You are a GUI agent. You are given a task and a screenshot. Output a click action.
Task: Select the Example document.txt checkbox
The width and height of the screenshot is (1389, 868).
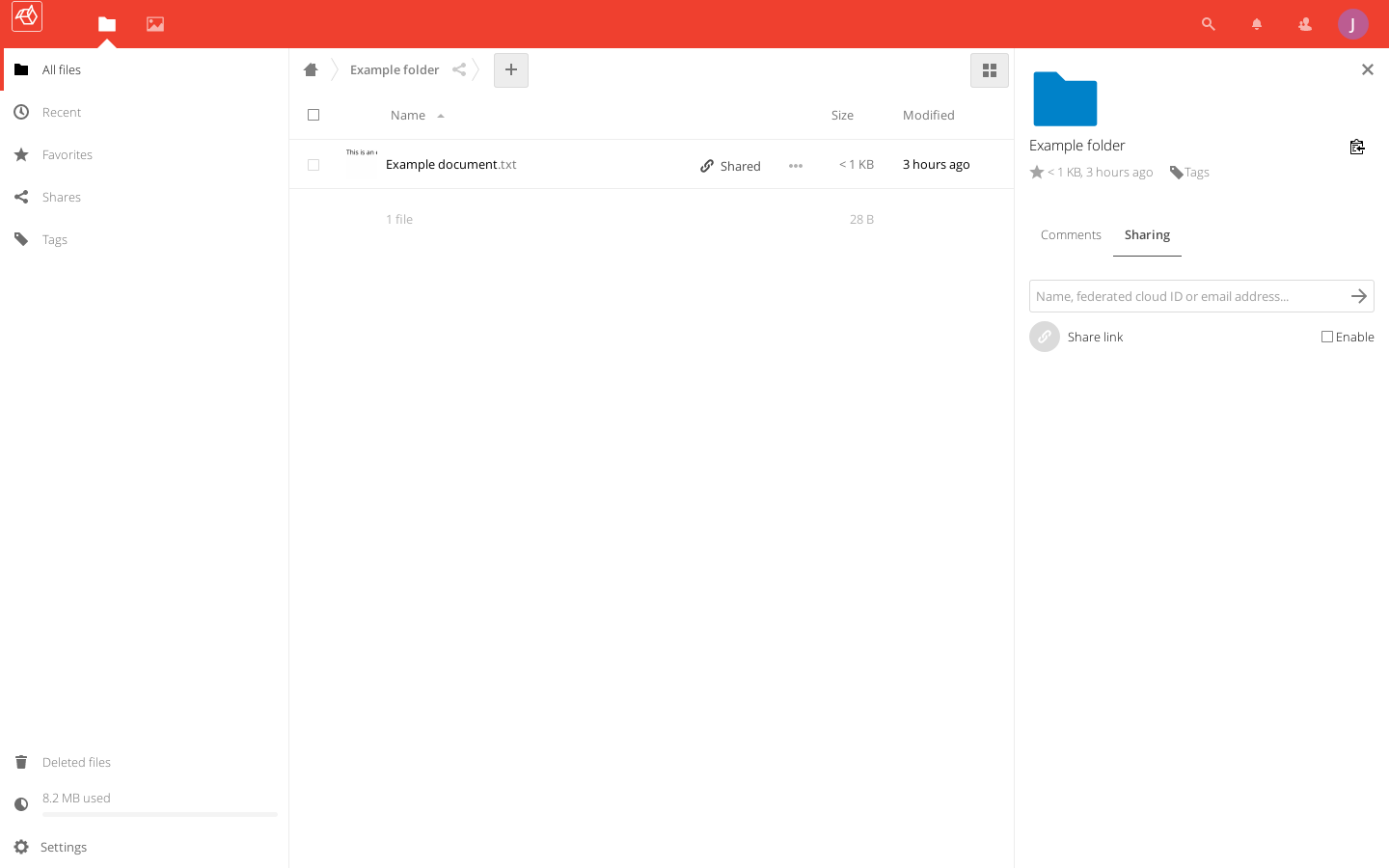pos(313,165)
